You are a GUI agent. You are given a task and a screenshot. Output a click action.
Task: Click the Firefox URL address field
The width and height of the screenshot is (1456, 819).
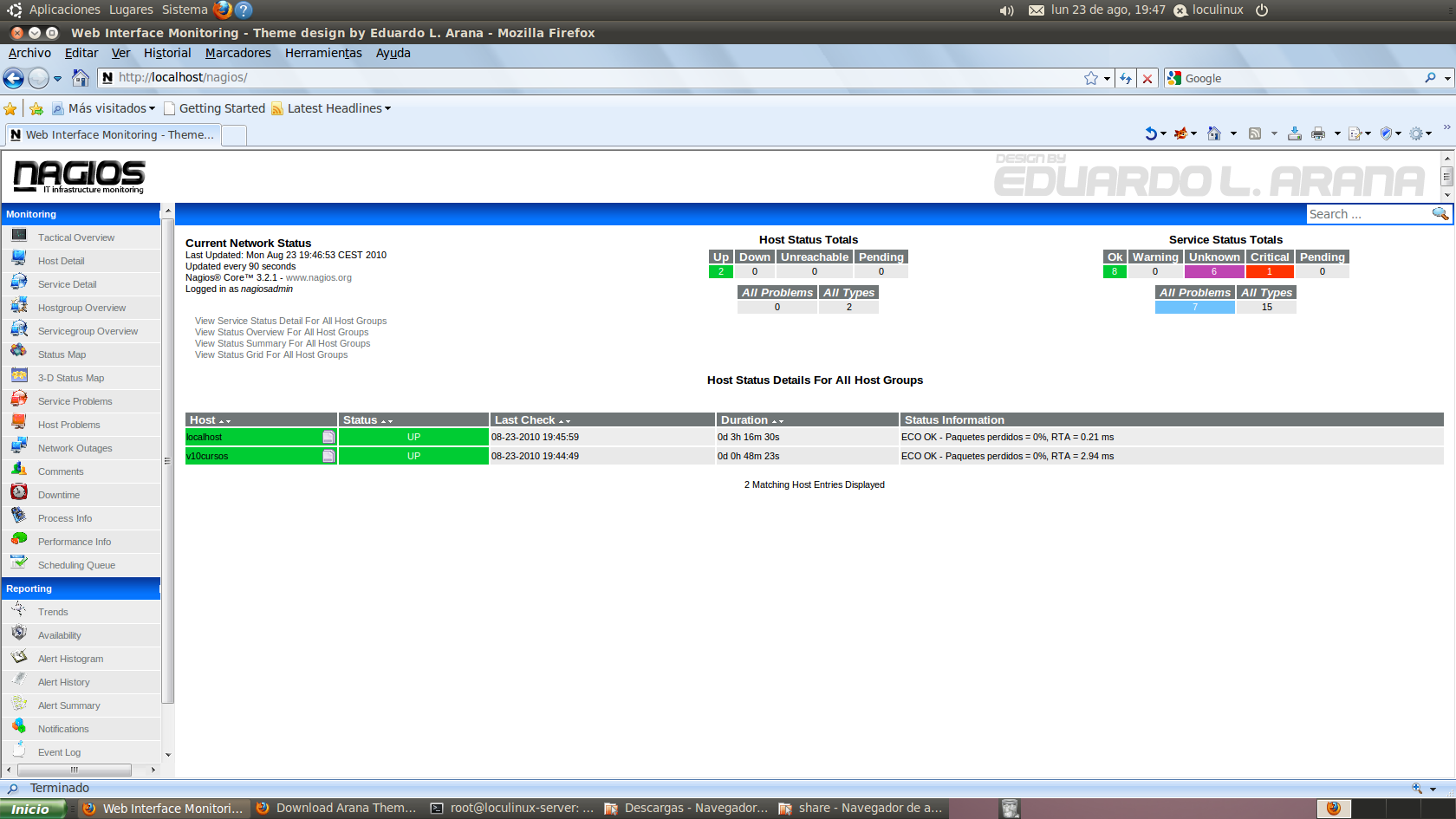[598, 78]
